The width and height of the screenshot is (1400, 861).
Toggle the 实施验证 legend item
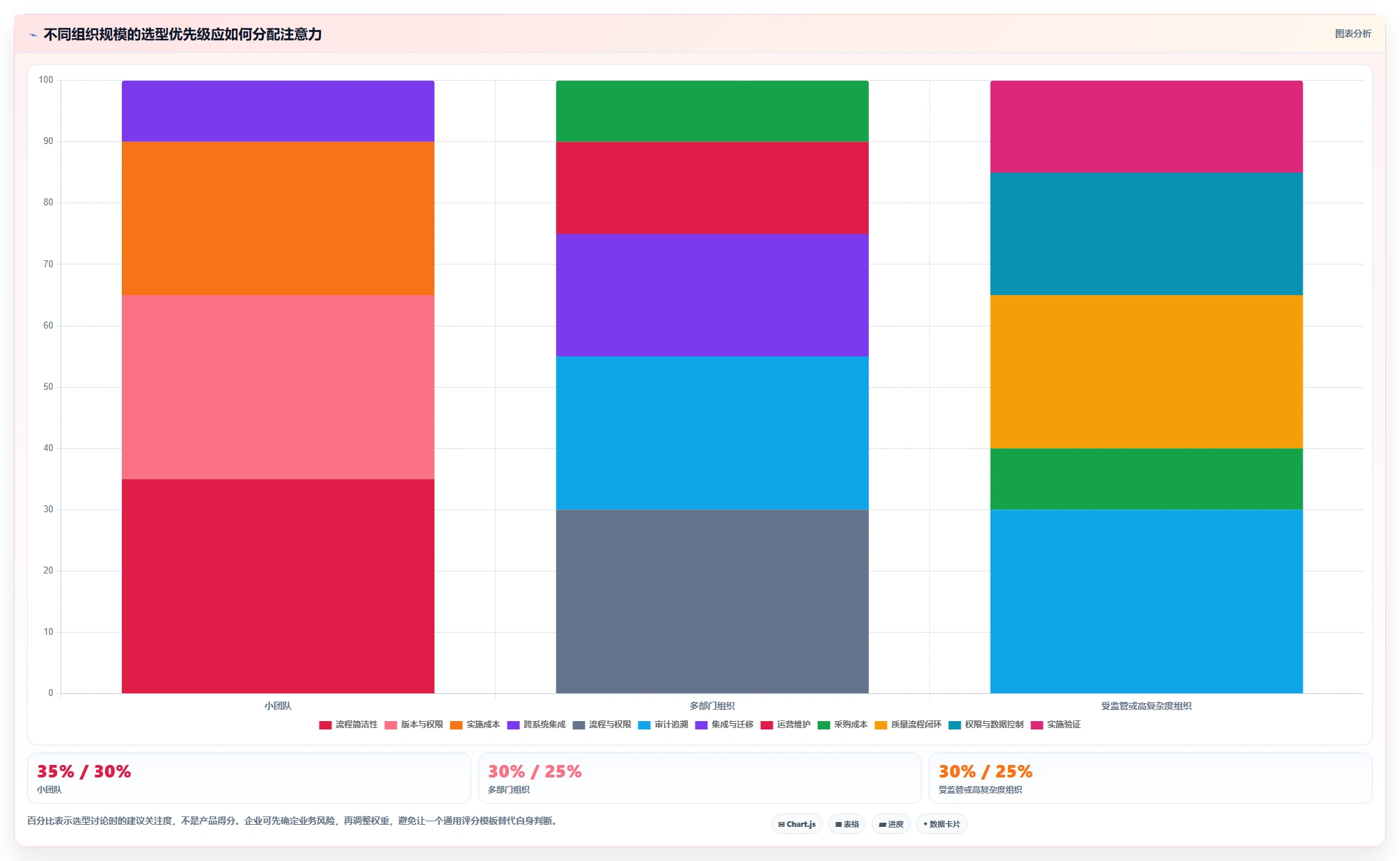point(1055,725)
